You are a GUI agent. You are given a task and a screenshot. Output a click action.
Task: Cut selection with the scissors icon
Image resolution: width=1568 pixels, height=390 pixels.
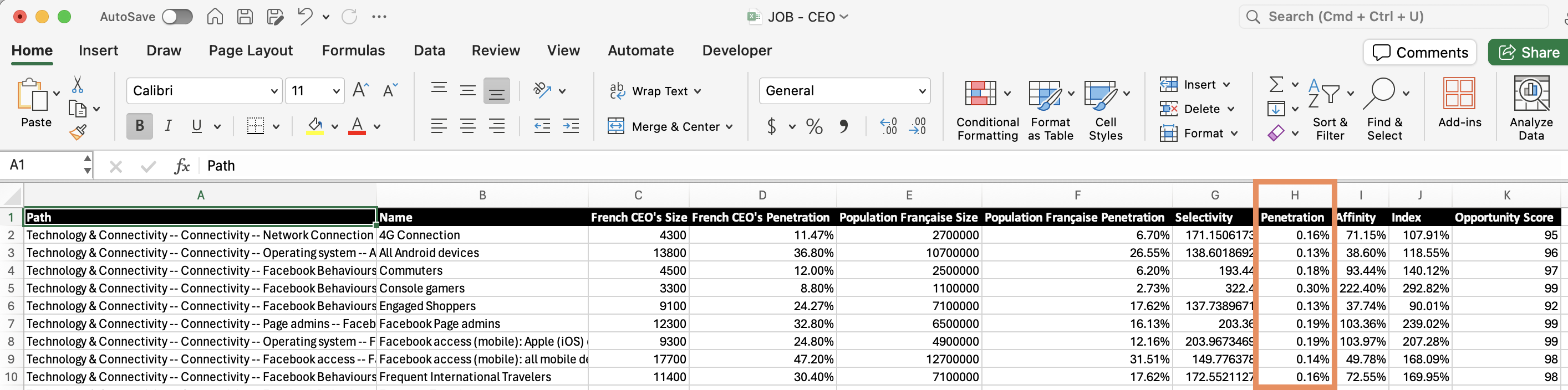(77, 85)
